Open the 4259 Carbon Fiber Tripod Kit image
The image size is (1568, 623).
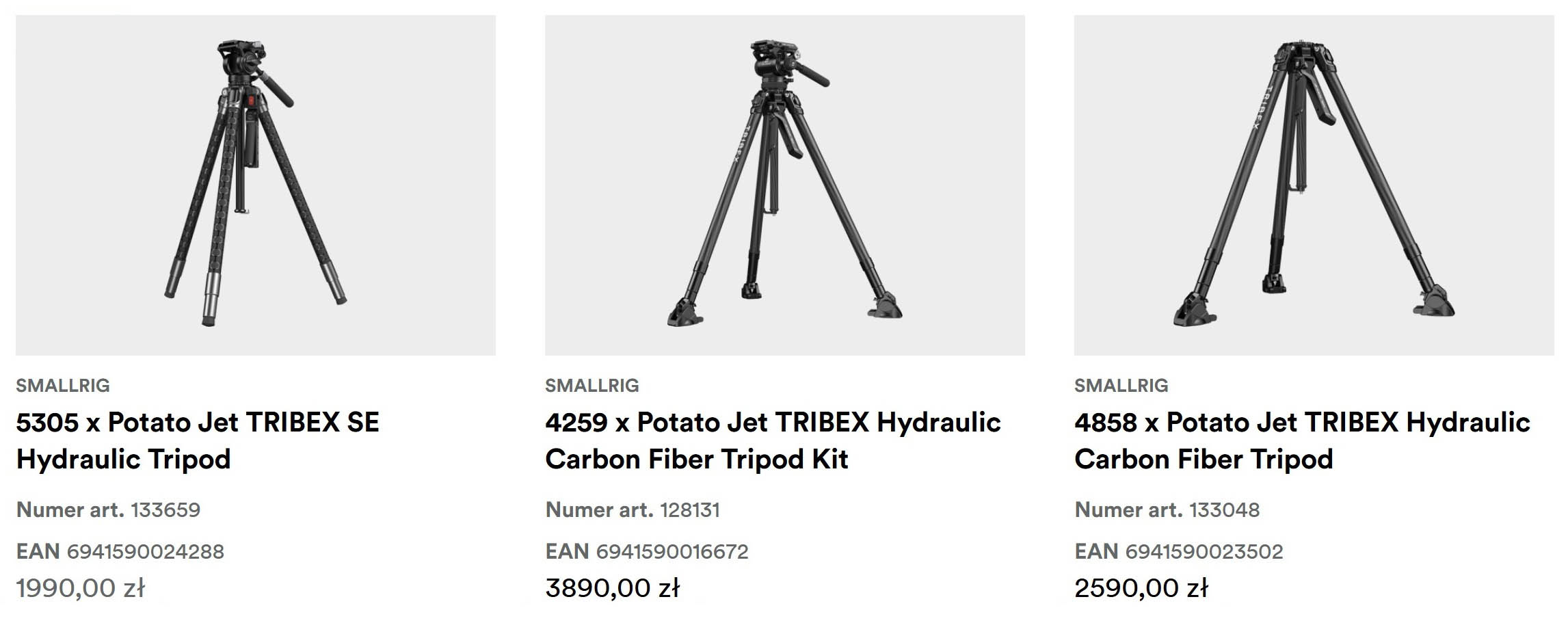tap(784, 185)
